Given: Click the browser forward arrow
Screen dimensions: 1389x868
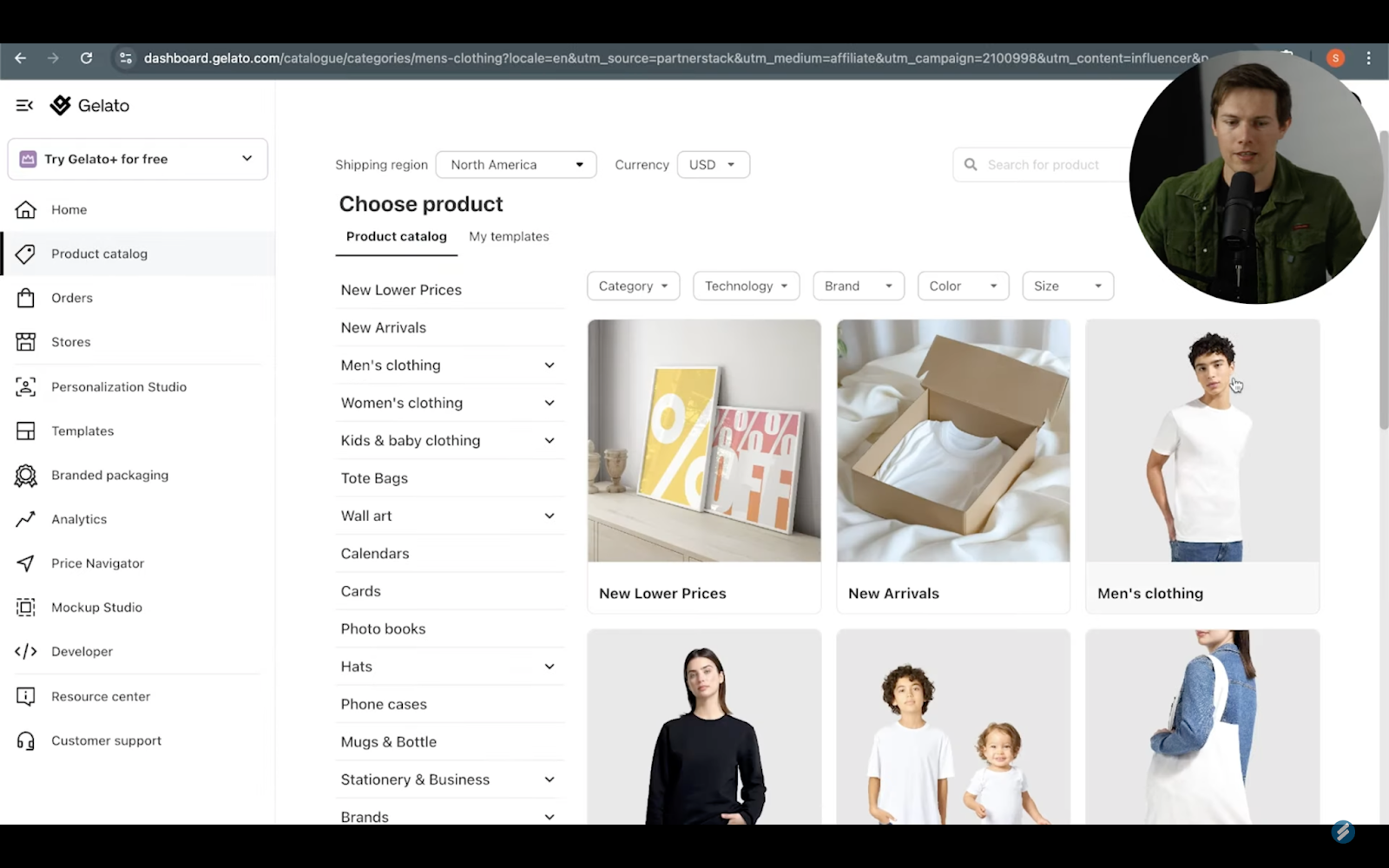Looking at the screenshot, I should 53,58.
